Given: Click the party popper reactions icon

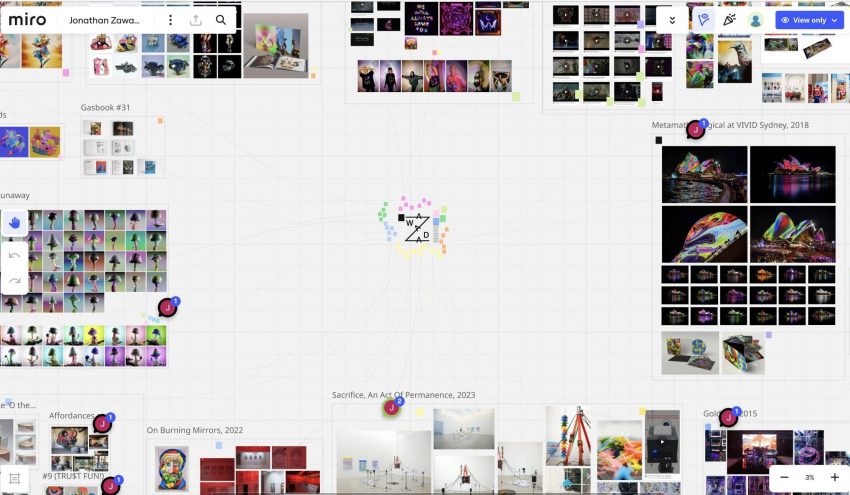Looking at the screenshot, I should [x=729, y=20].
